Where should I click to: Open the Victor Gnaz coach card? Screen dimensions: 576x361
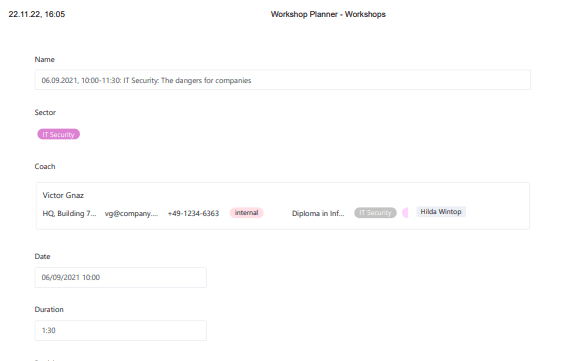tap(282, 206)
